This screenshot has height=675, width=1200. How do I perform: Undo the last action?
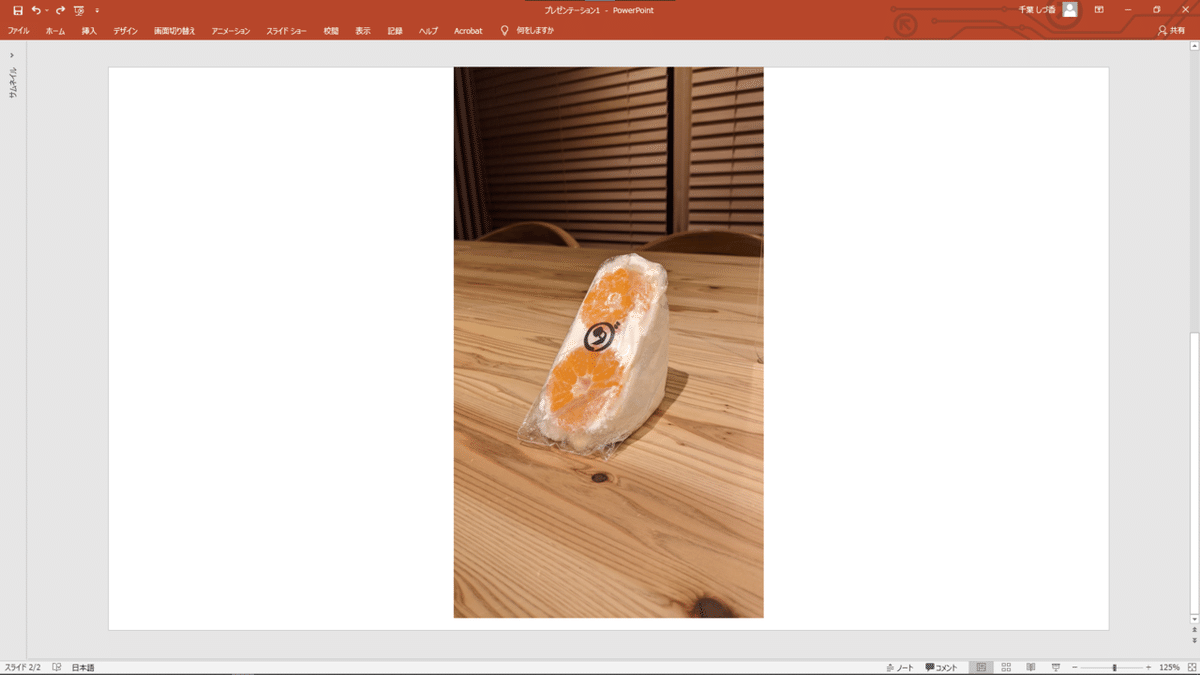tap(36, 10)
